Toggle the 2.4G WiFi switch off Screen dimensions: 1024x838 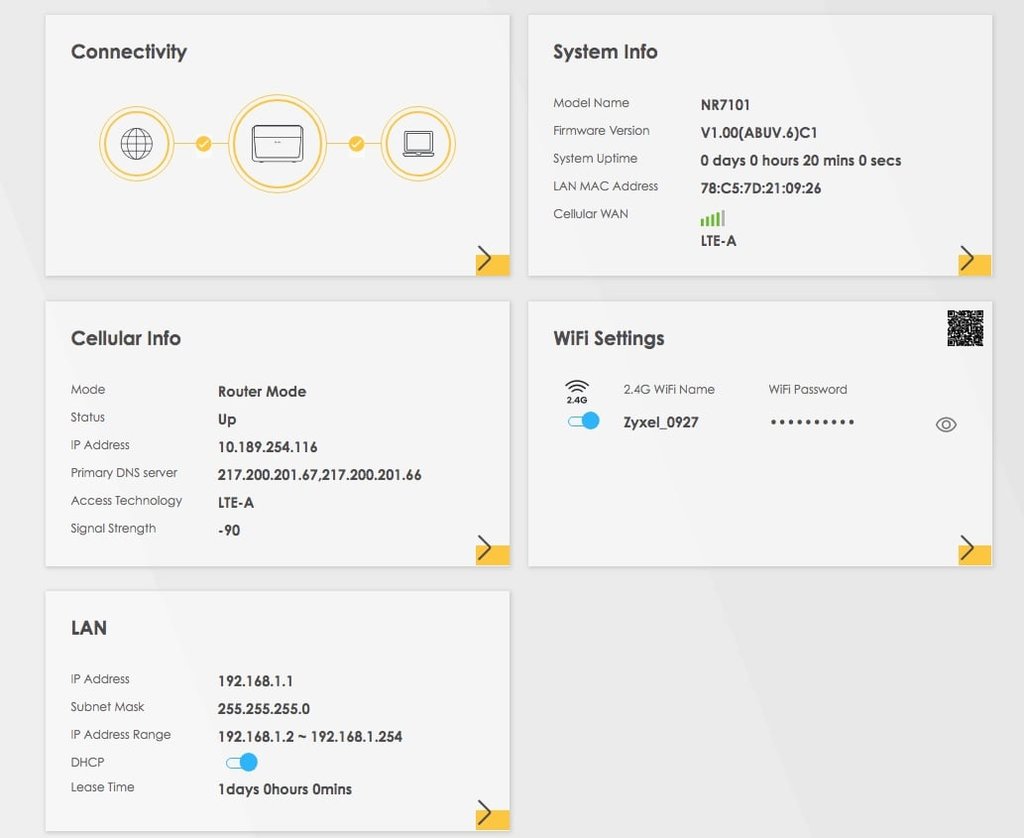(583, 421)
